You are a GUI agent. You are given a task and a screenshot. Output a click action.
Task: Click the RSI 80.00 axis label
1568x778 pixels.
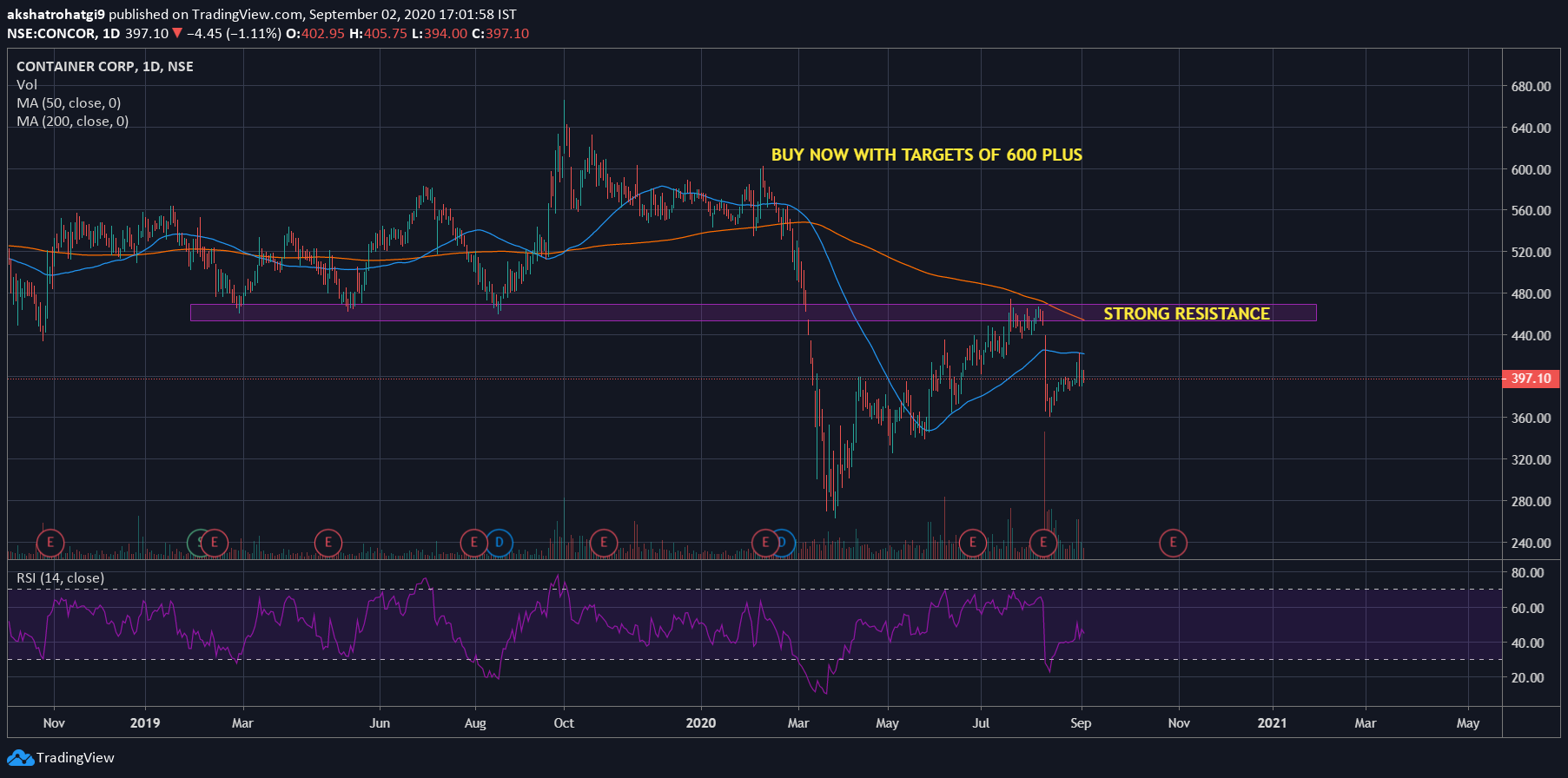[1527, 573]
